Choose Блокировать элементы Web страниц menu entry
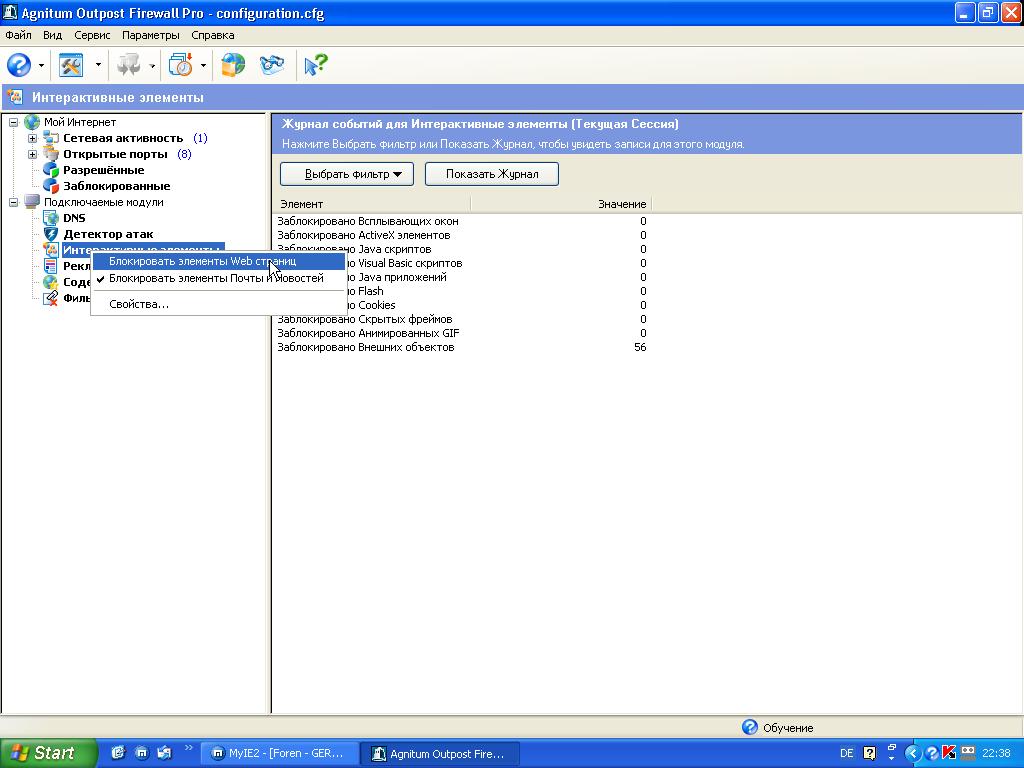 (x=218, y=261)
